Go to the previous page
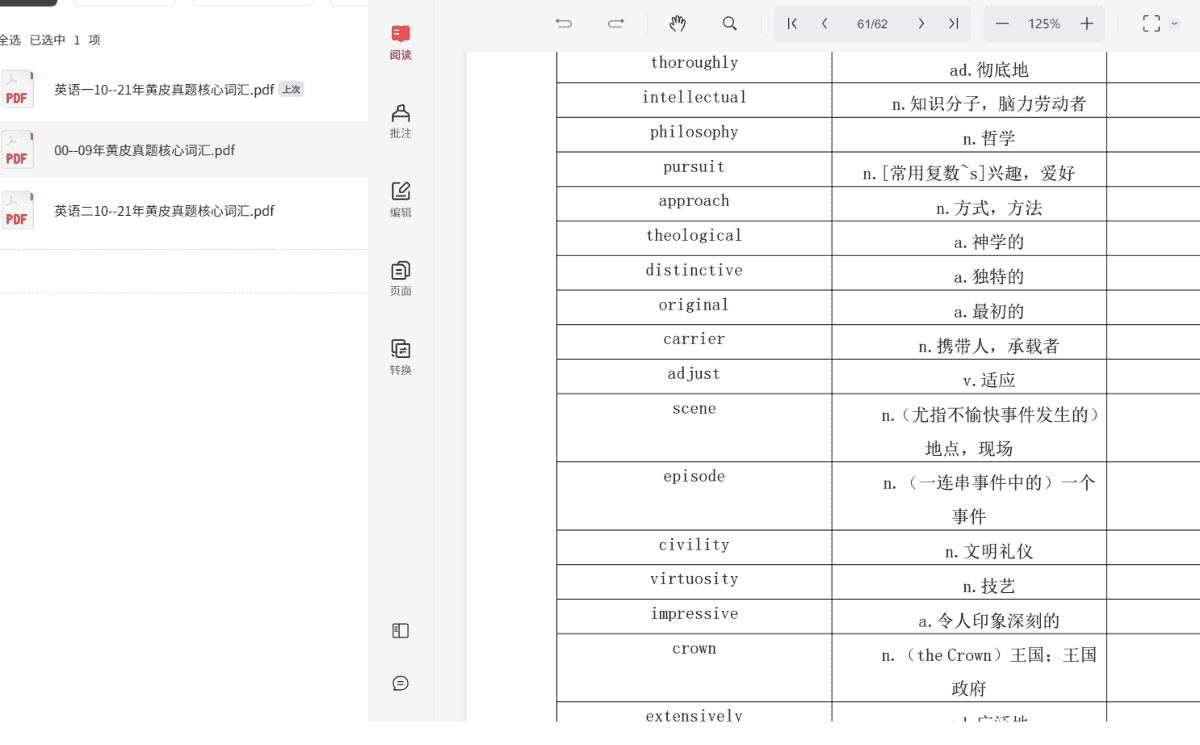This screenshot has height=745, width=1200. (x=824, y=24)
